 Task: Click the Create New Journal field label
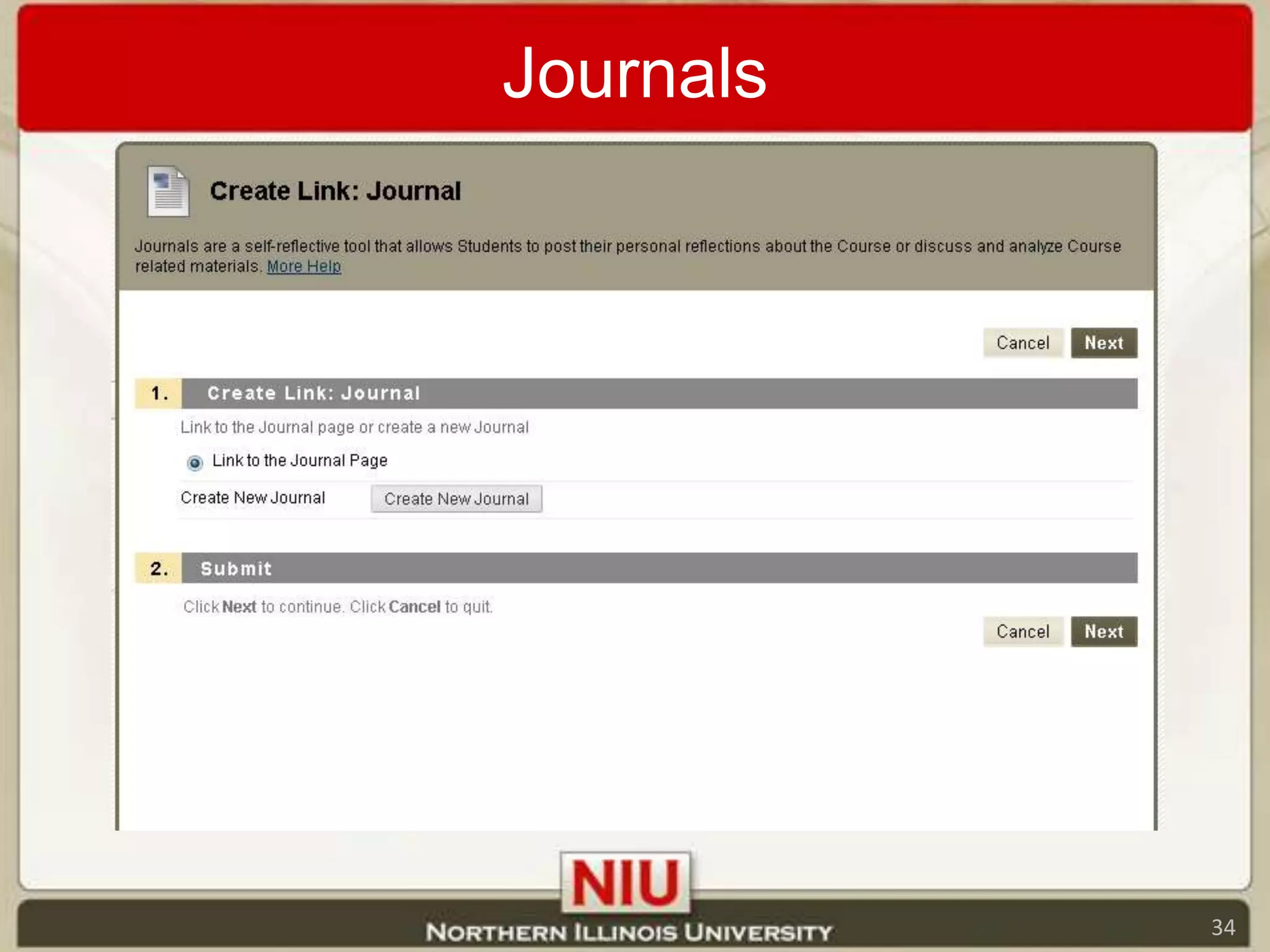point(253,498)
